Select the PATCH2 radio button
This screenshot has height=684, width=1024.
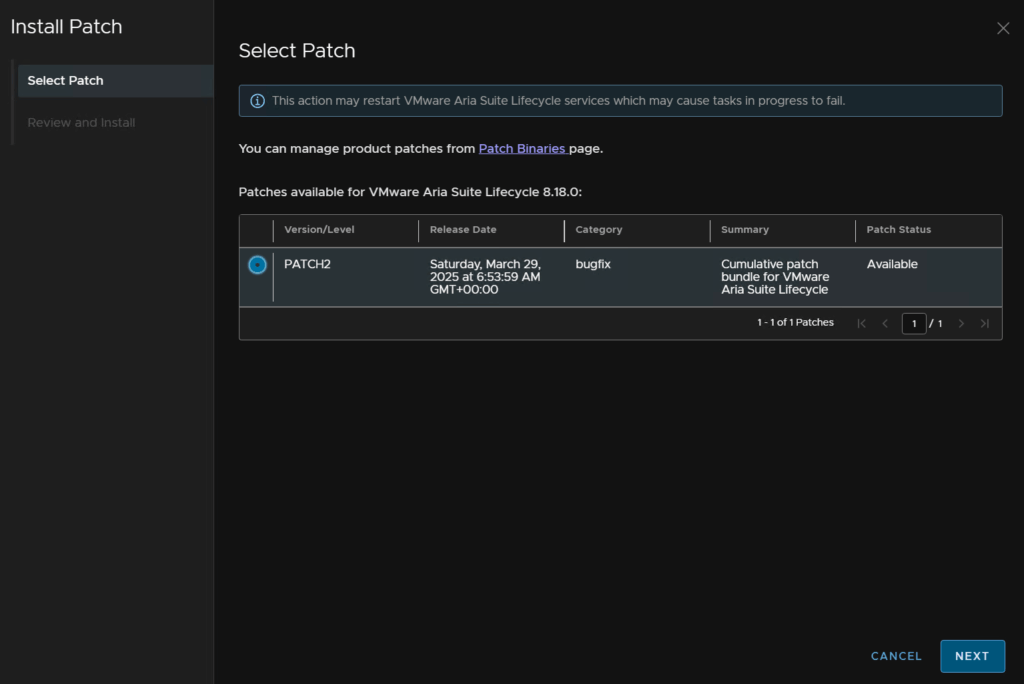(x=257, y=265)
